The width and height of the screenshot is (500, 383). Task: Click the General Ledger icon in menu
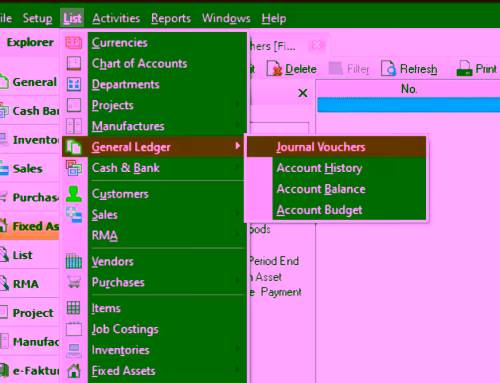point(74,147)
